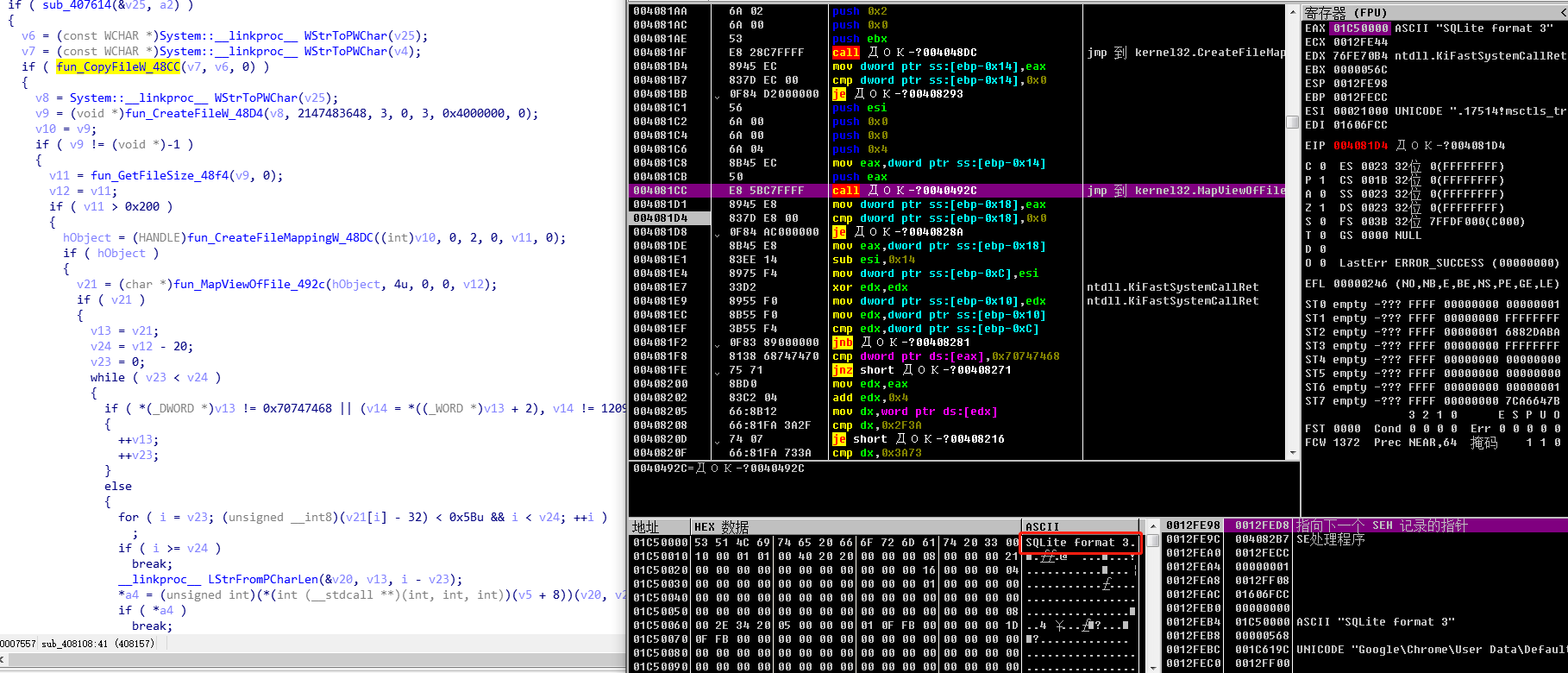The height and width of the screenshot is (673, 1568).
Task: Toggle the O overflow flag value
Action: [1322, 263]
